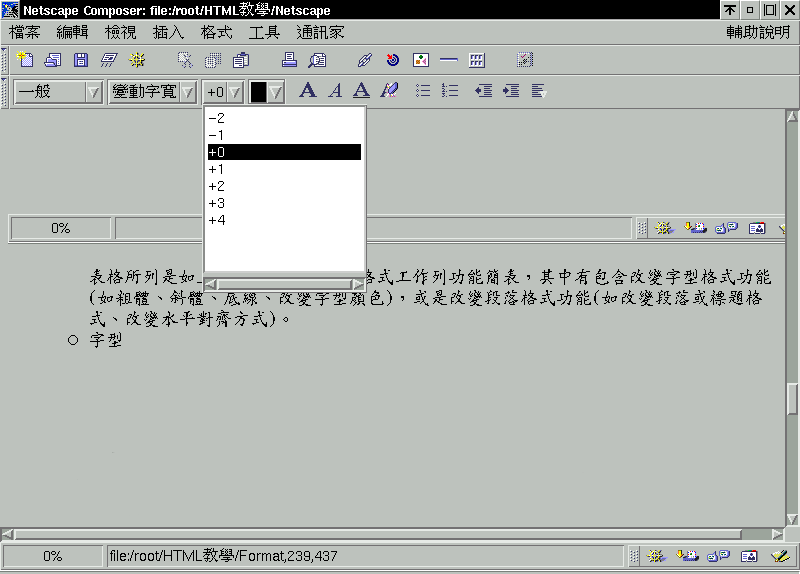800x574 pixels.
Task: Open the 通訊家 menu
Action: 320,32
